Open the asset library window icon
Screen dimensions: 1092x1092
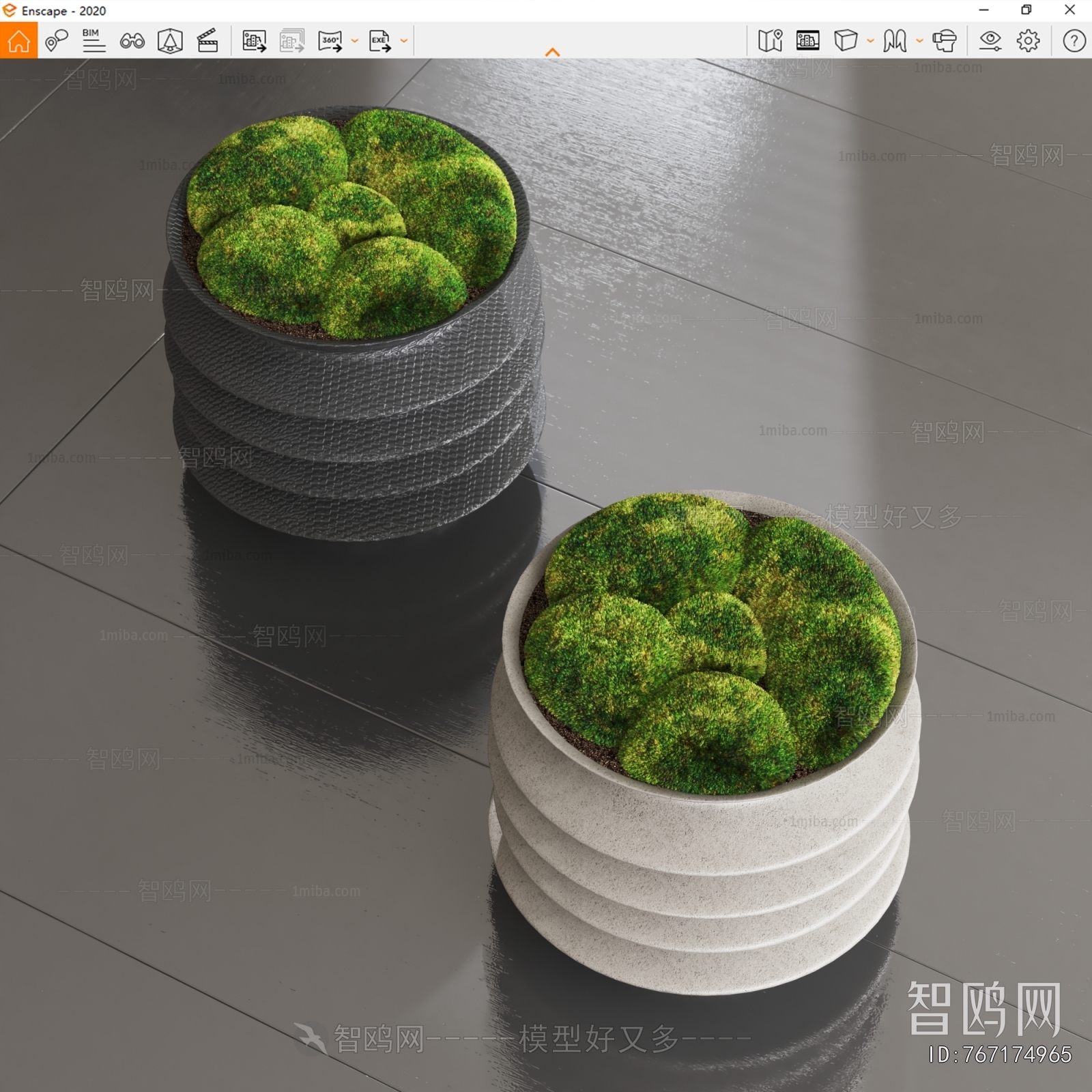(807, 41)
